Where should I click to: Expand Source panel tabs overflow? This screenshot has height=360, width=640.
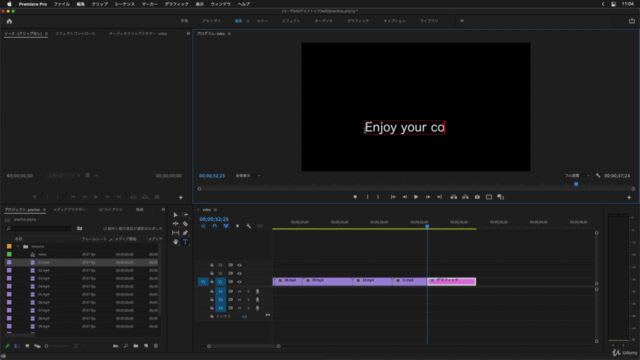coord(188,33)
